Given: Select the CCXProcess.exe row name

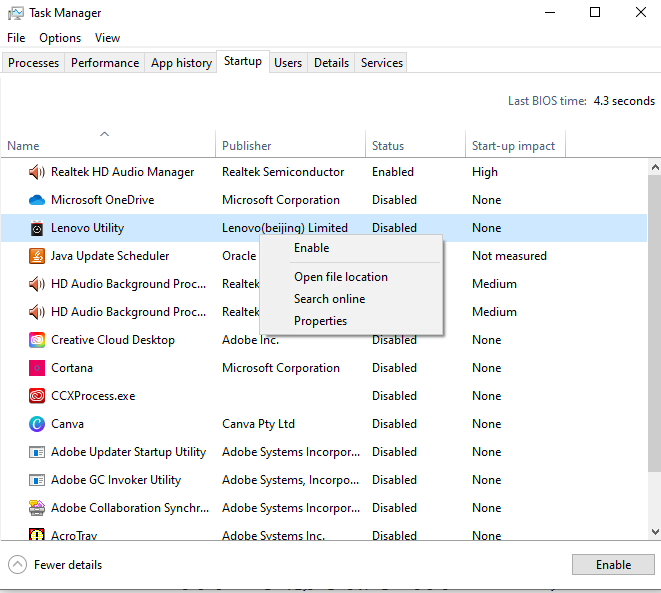Looking at the screenshot, I should pyautogui.click(x=93, y=396).
